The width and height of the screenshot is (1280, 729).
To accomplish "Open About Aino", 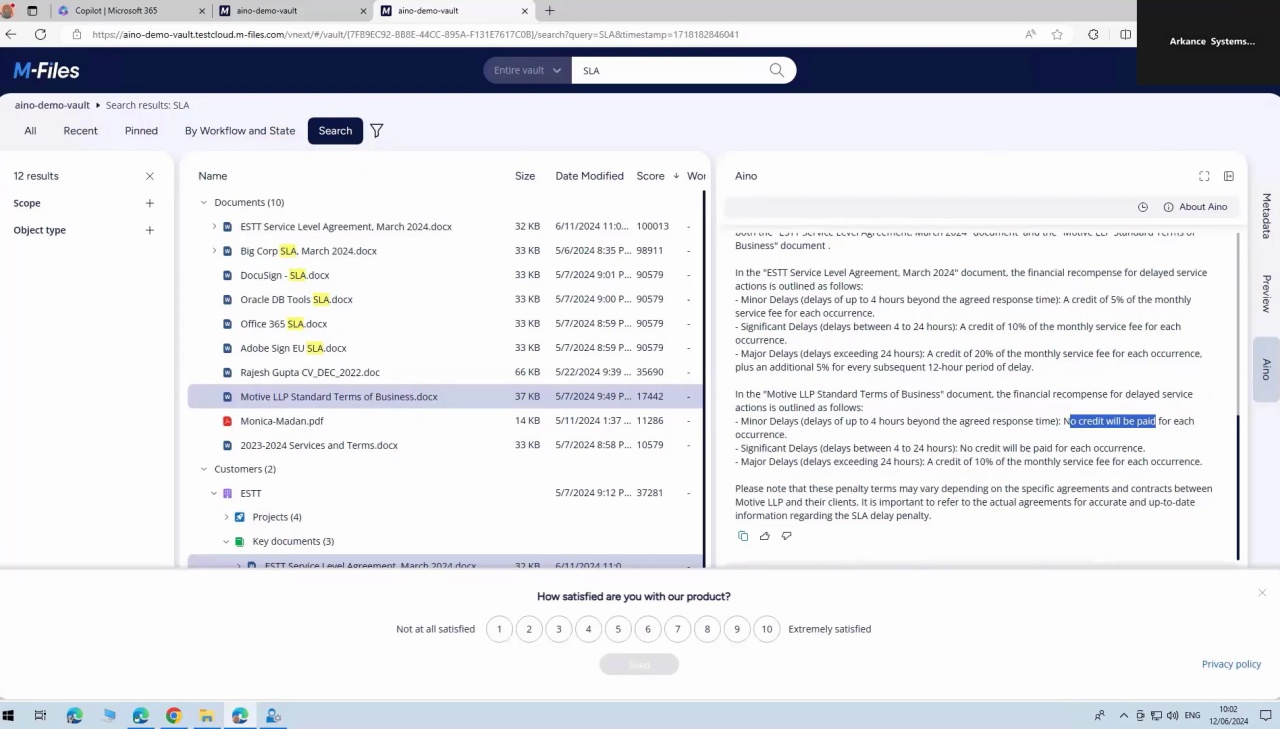I will [1195, 207].
